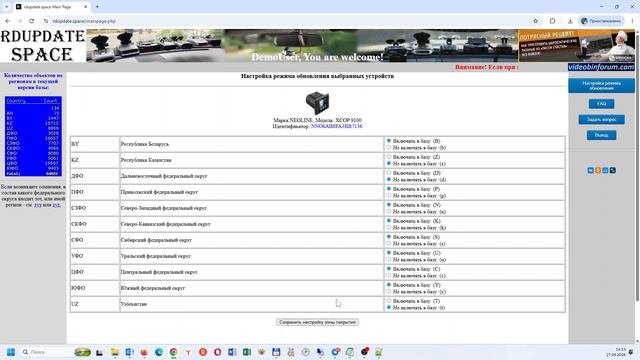Click the 'Сибирский федеральный округ' cell
The height and width of the screenshot is (360, 640).
tap(251, 240)
